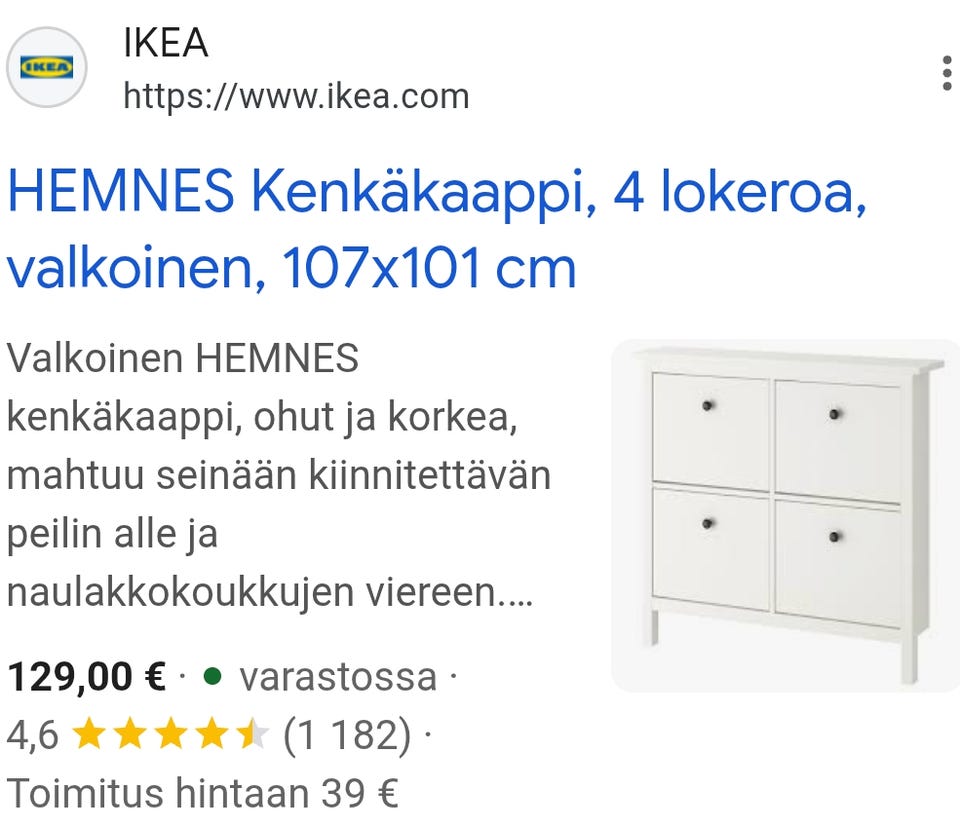Image resolution: width=960 pixels, height=827 pixels.
Task: Click the 'valkoinen, 107x101 cm' title line
Action: point(291,268)
